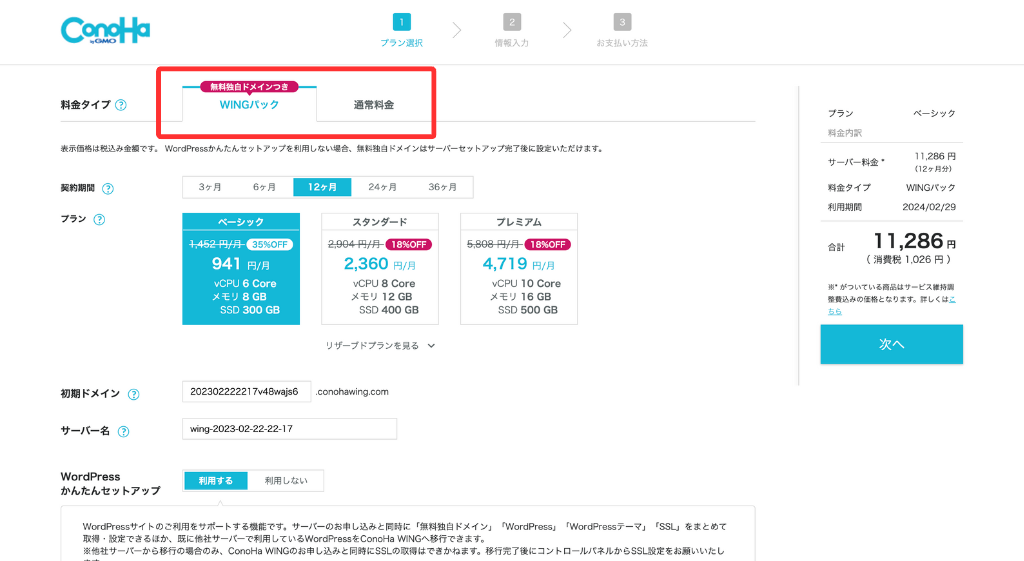This screenshot has height=561, width=1024.
Task: Click the 35%OFF badge on ベーシック
Action: [270, 244]
